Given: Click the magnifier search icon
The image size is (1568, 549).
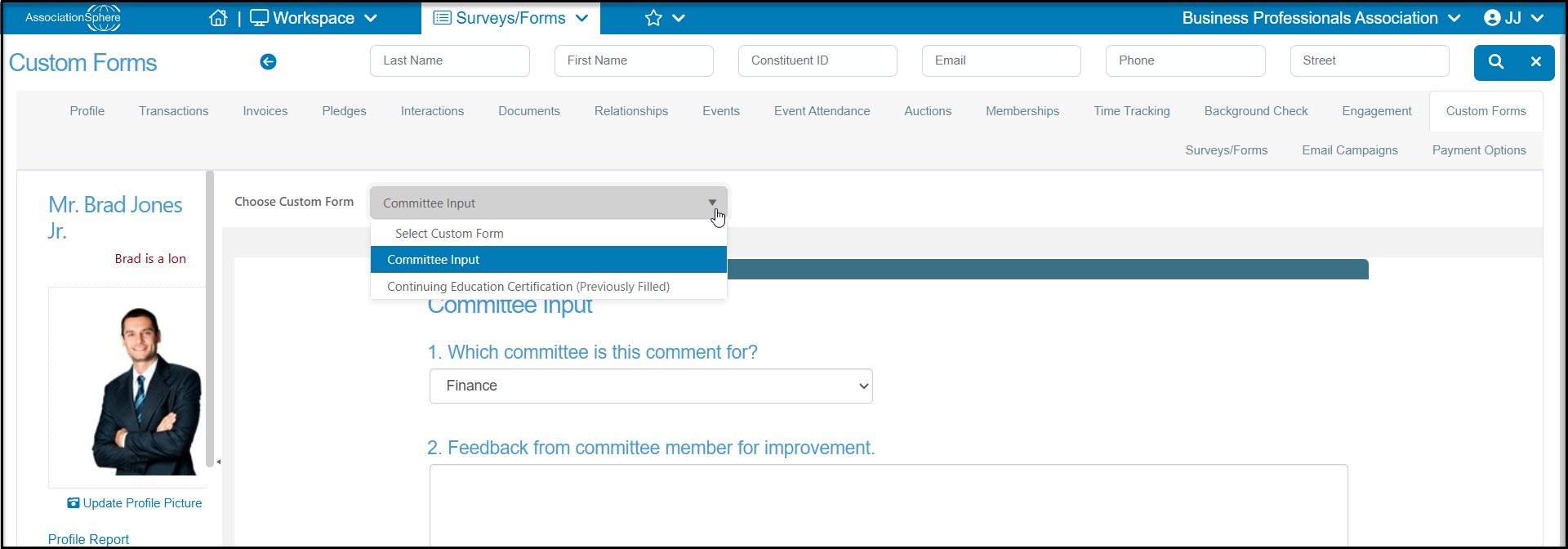Looking at the screenshot, I should tap(1496, 61).
